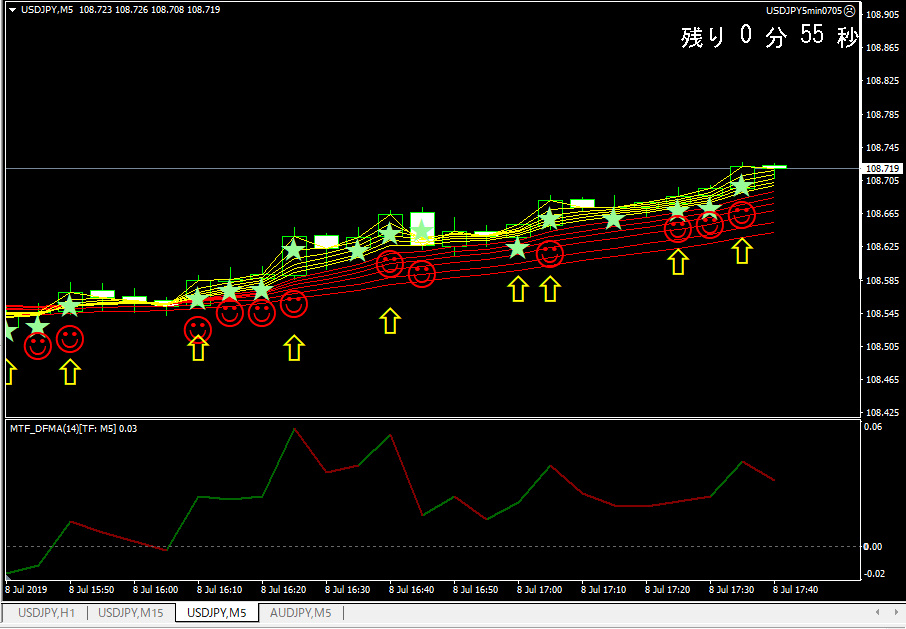Click the 8 Jul 17:40 time label
The width and height of the screenshot is (906, 629).
tap(796, 590)
